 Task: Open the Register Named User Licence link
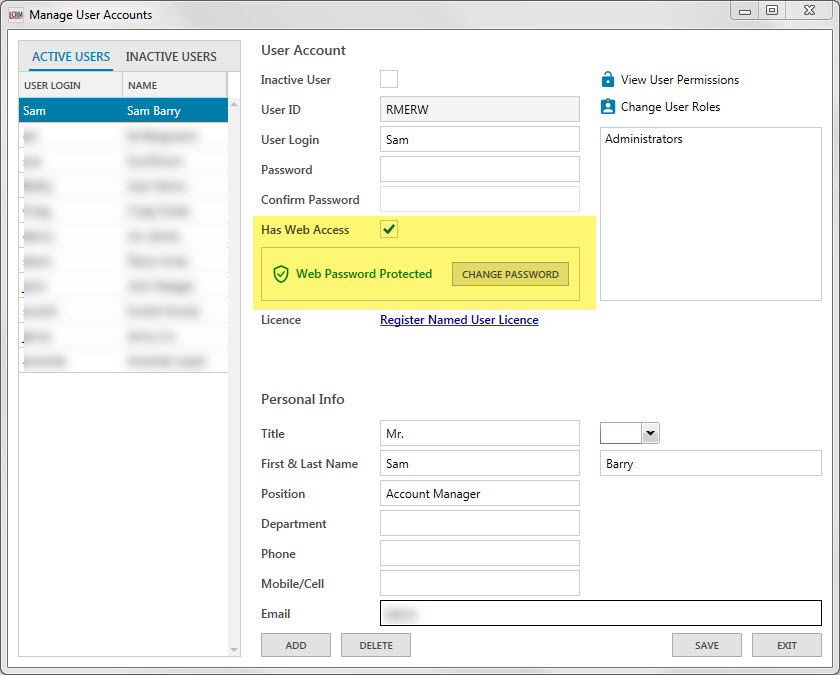coord(459,320)
